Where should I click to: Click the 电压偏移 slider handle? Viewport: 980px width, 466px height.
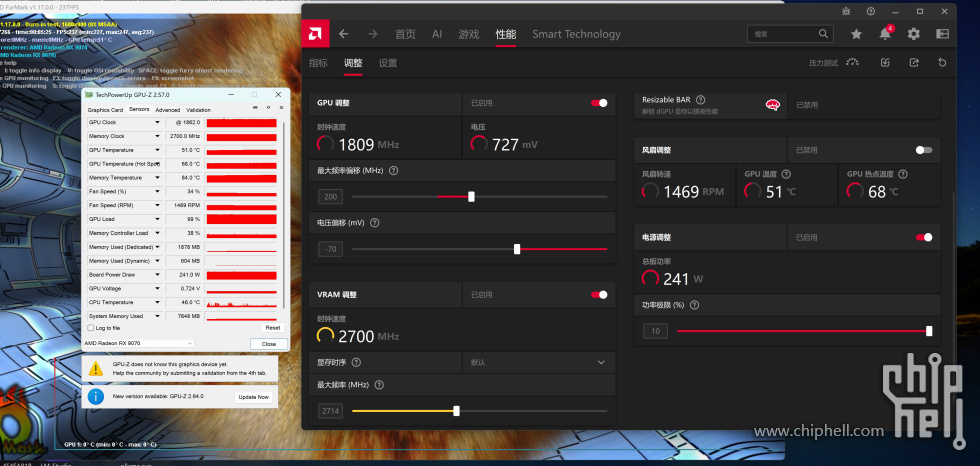(517, 249)
